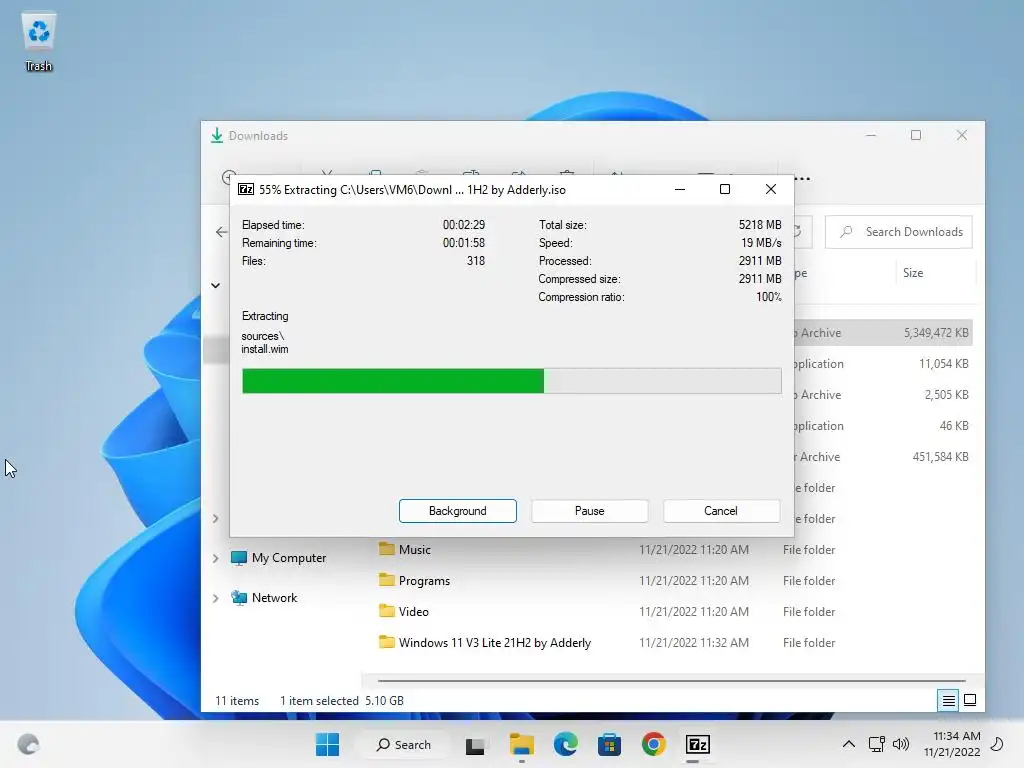Image resolution: width=1024 pixels, height=768 pixels.
Task: Click Music date modified 11/21/2022 11:20 AM
Action: coord(694,550)
